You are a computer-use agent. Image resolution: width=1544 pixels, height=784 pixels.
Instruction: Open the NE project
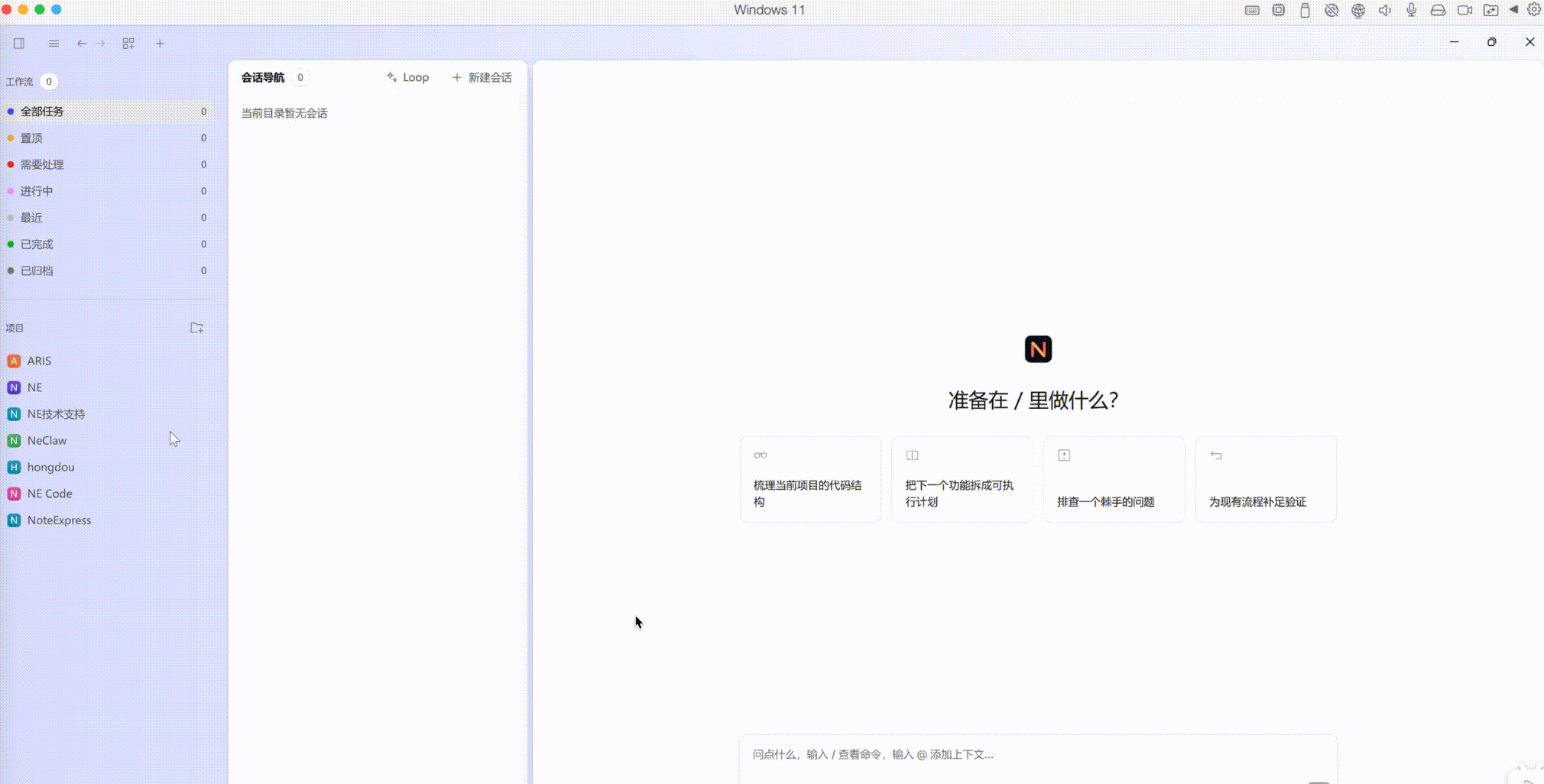108,387
